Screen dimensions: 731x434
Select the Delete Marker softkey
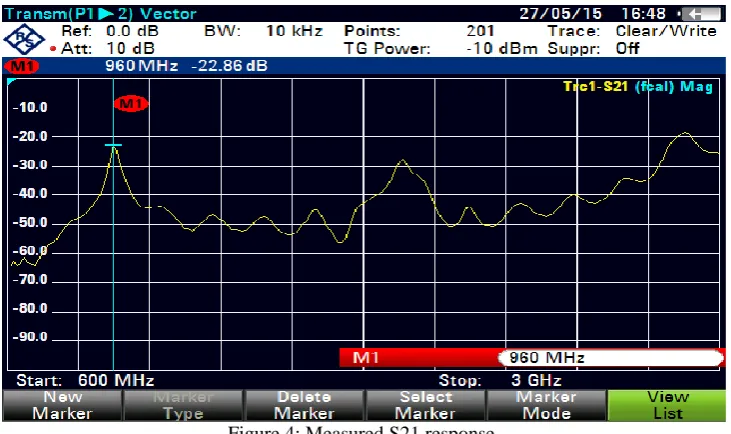click(304, 405)
